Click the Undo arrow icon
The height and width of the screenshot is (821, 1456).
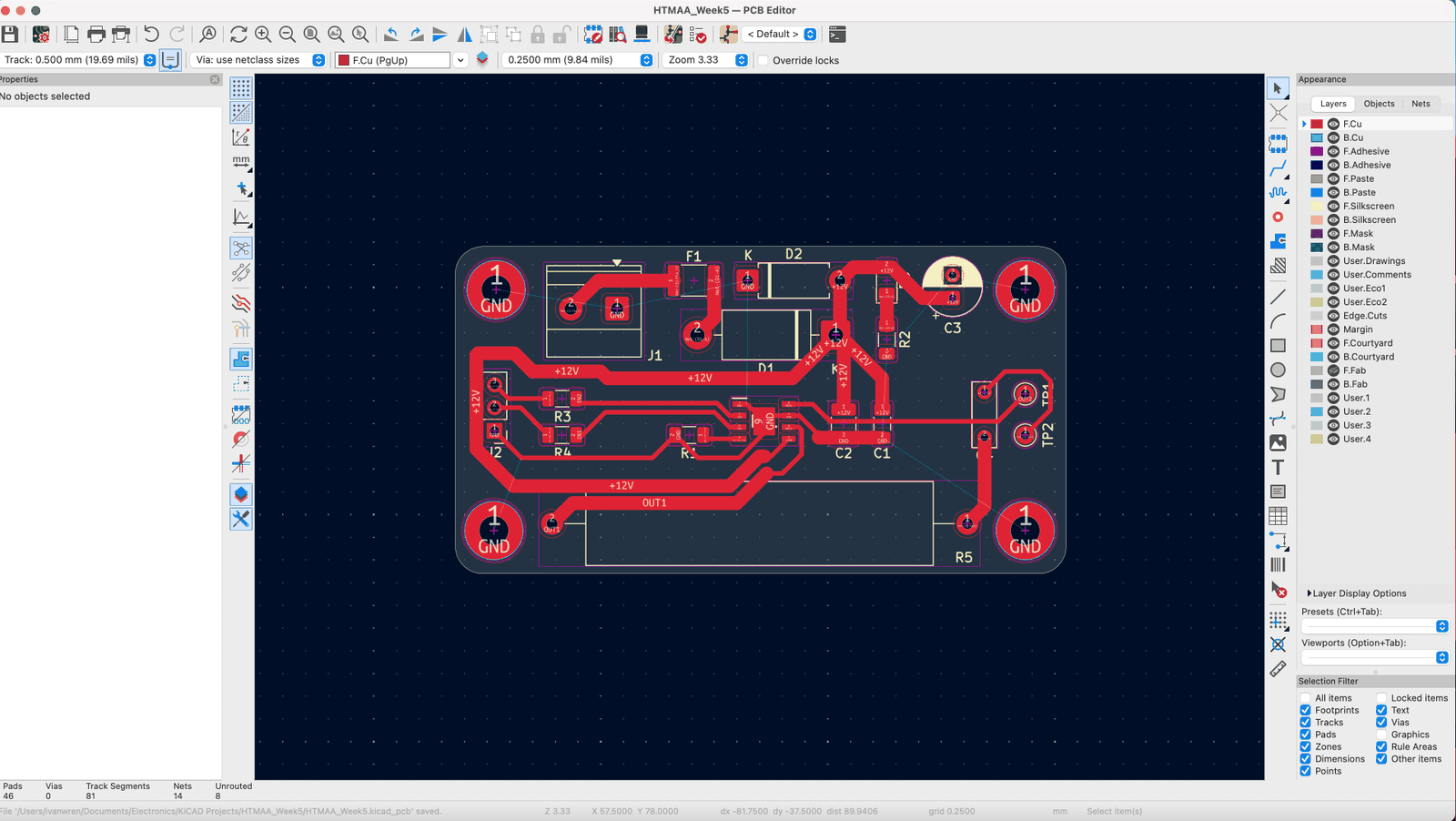[151, 35]
